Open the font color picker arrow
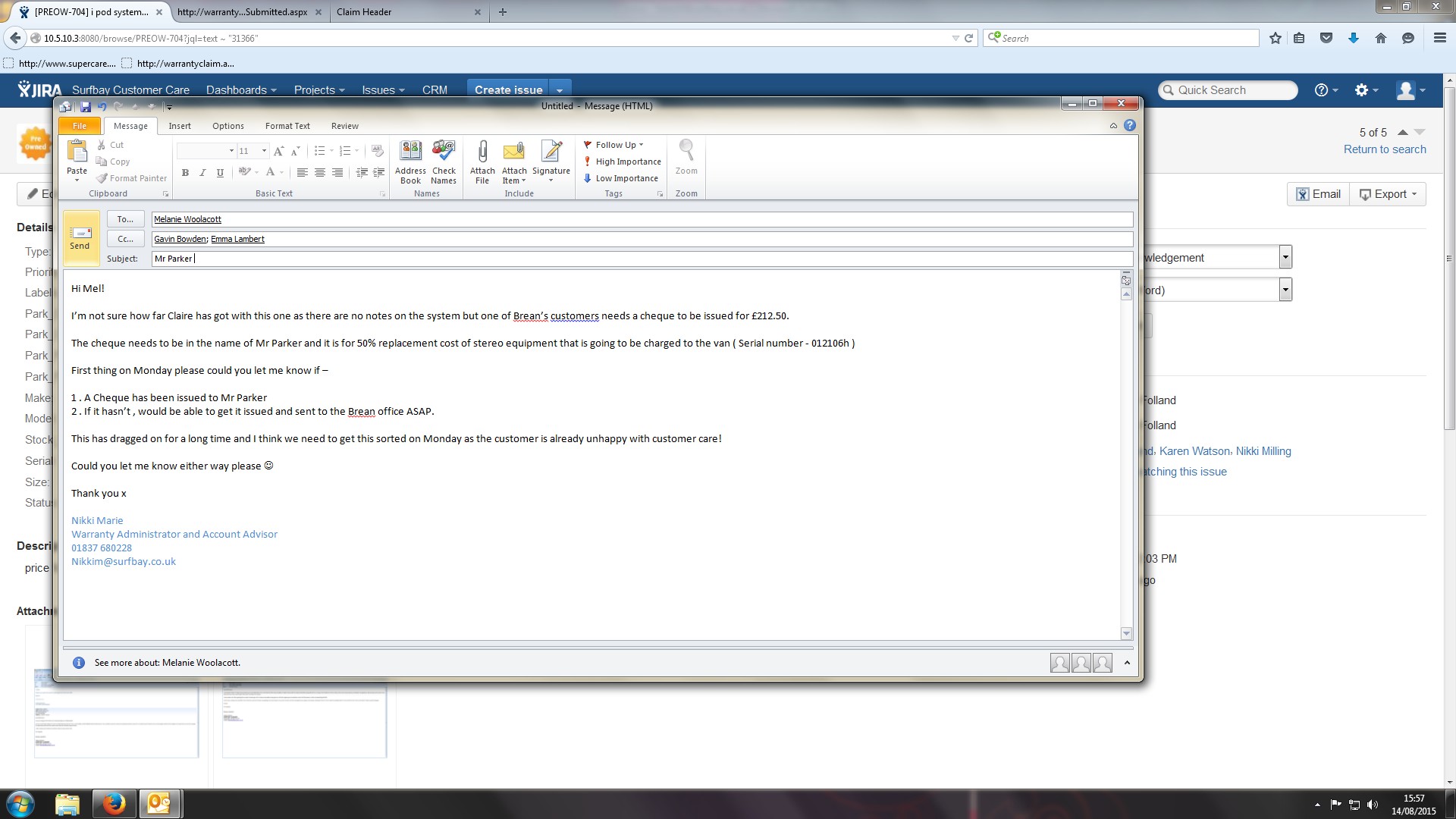Image resolution: width=1456 pixels, height=819 pixels. [281, 173]
